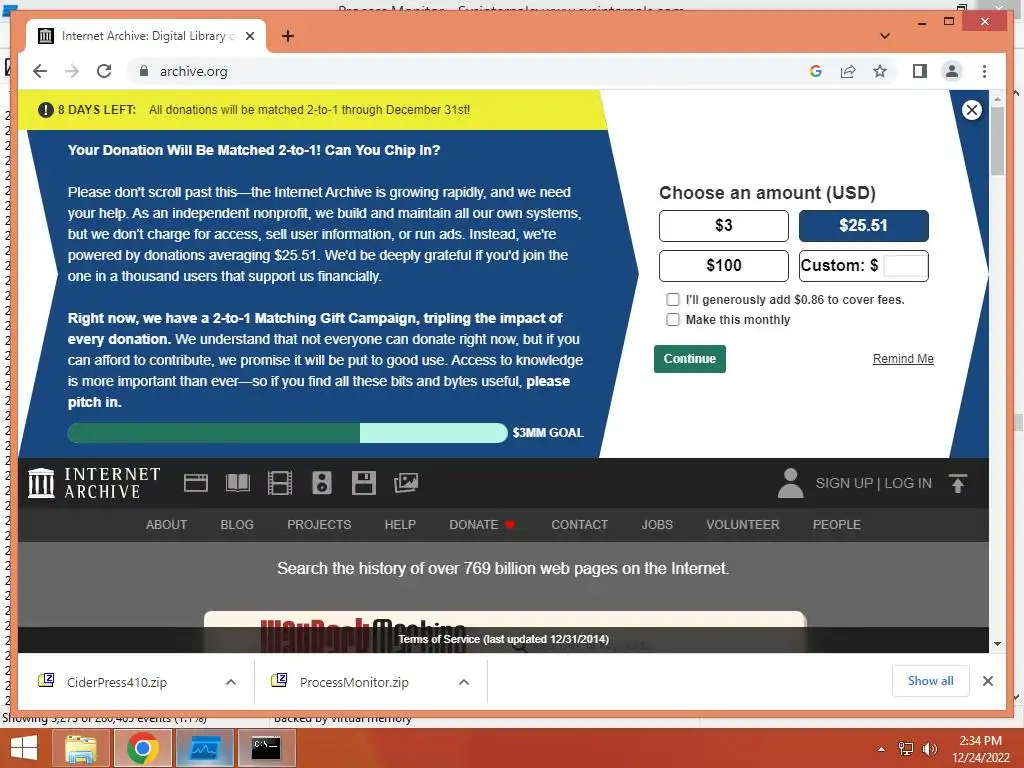The image size is (1024, 768).
Task: Open the Audio speaker icon
Action: tap(322, 483)
